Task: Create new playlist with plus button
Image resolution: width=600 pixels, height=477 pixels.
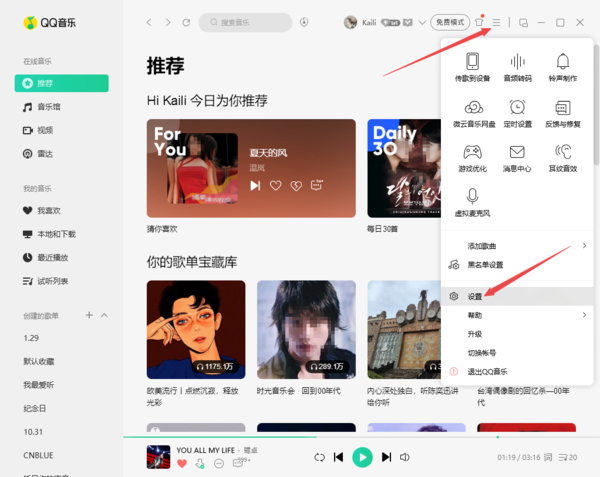Action: tap(89, 315)
